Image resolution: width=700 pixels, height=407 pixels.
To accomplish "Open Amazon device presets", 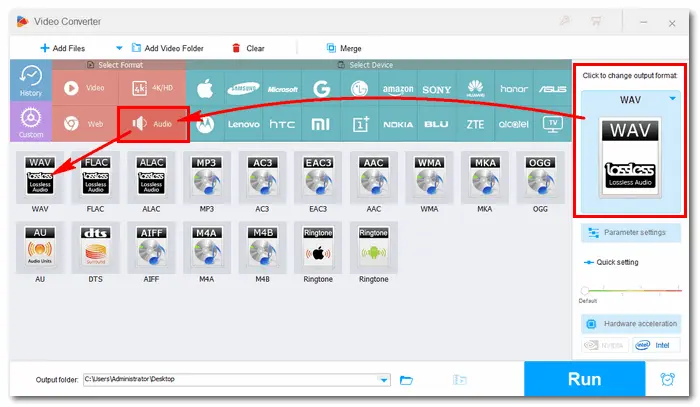I will (398, 88).
